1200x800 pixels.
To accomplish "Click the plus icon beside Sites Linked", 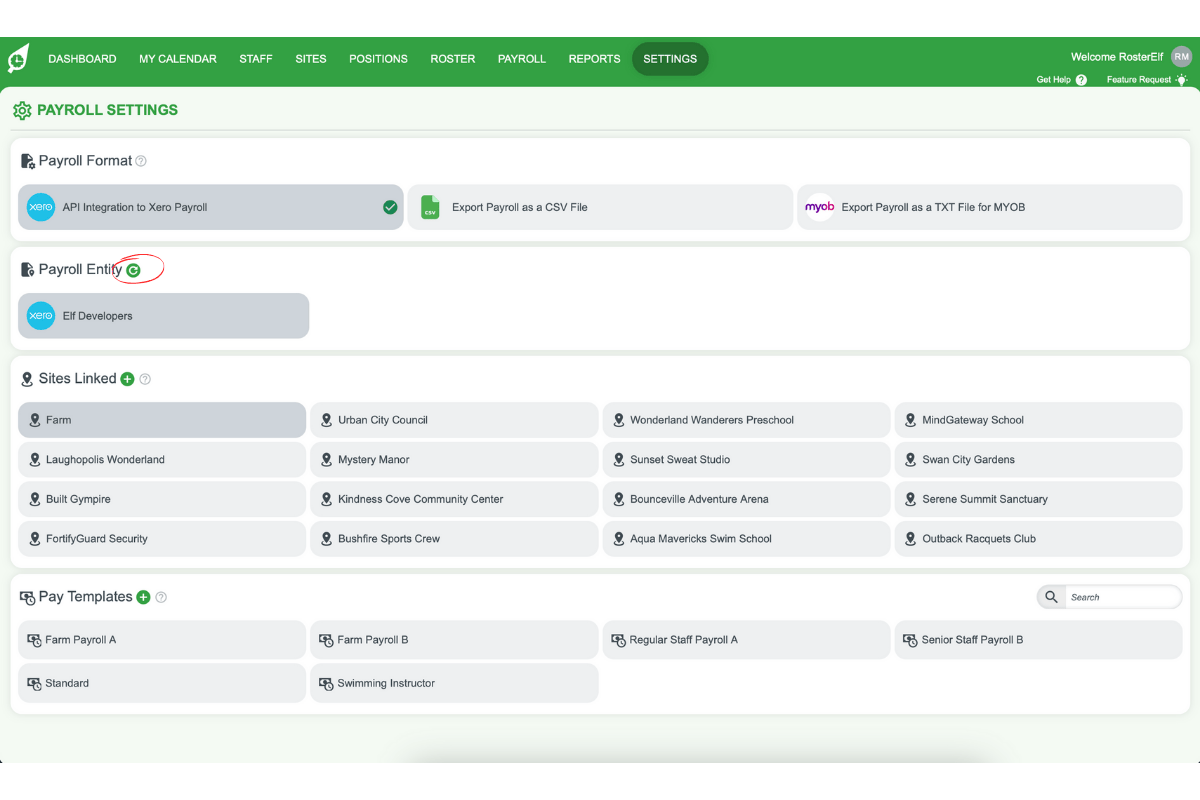I will pyautogui.click(x=127, y=378).
